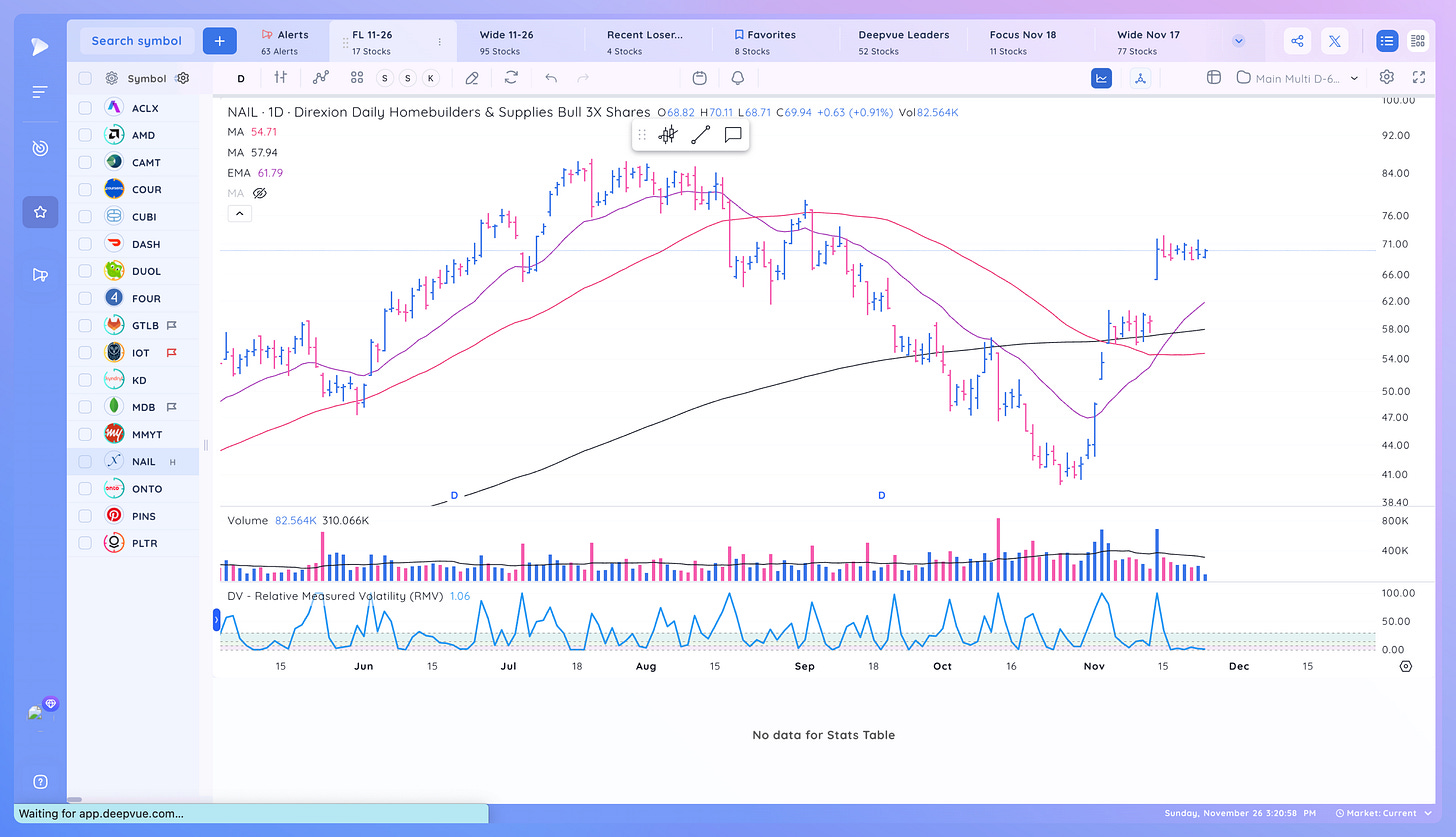Check the PLTR row checkbox
Screen dimensions: 1456x837
tap(85, 543)
